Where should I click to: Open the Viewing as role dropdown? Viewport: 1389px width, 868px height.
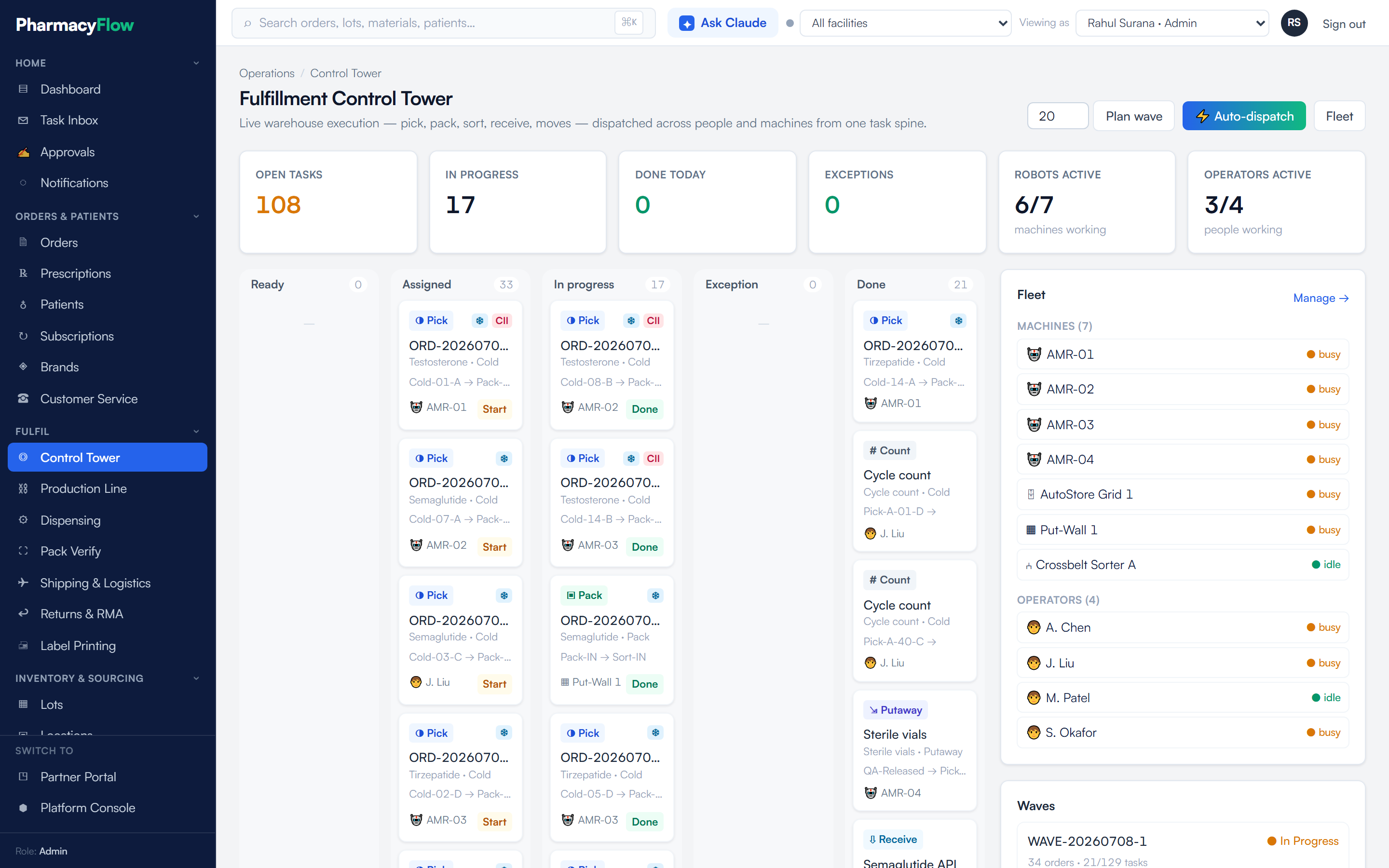tap(1171, 23)
